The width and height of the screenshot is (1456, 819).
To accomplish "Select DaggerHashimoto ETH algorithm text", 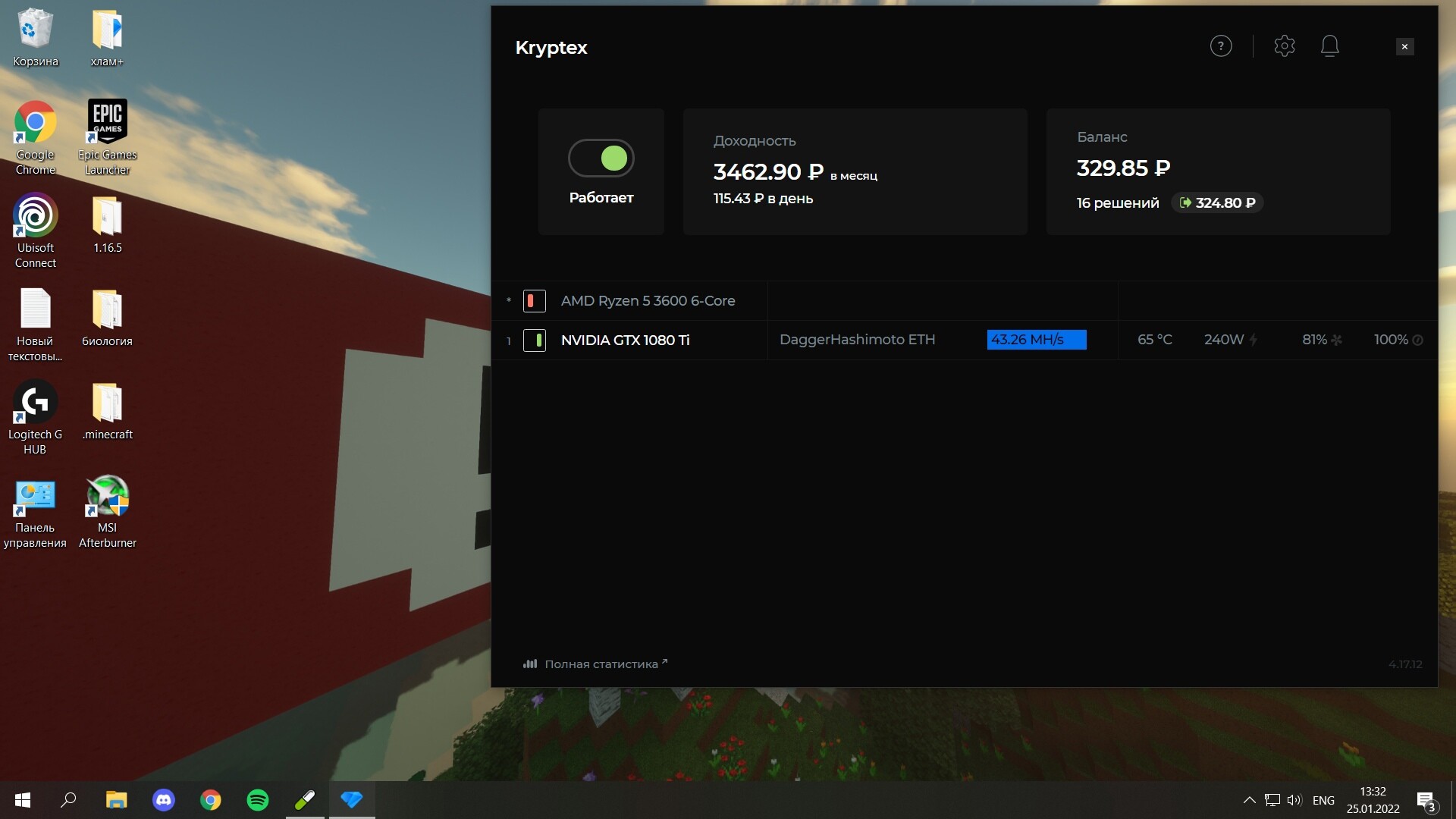I will pos(857,340).
